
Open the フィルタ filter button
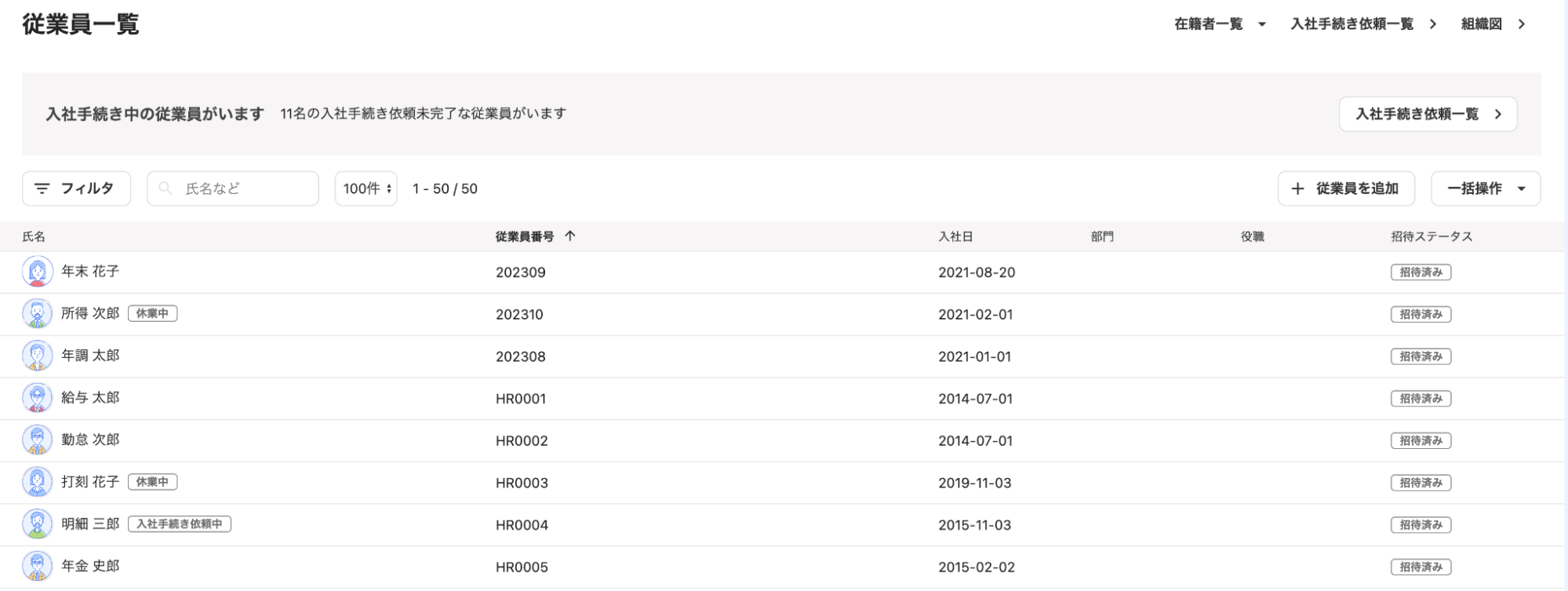click(x=76, y=188)
